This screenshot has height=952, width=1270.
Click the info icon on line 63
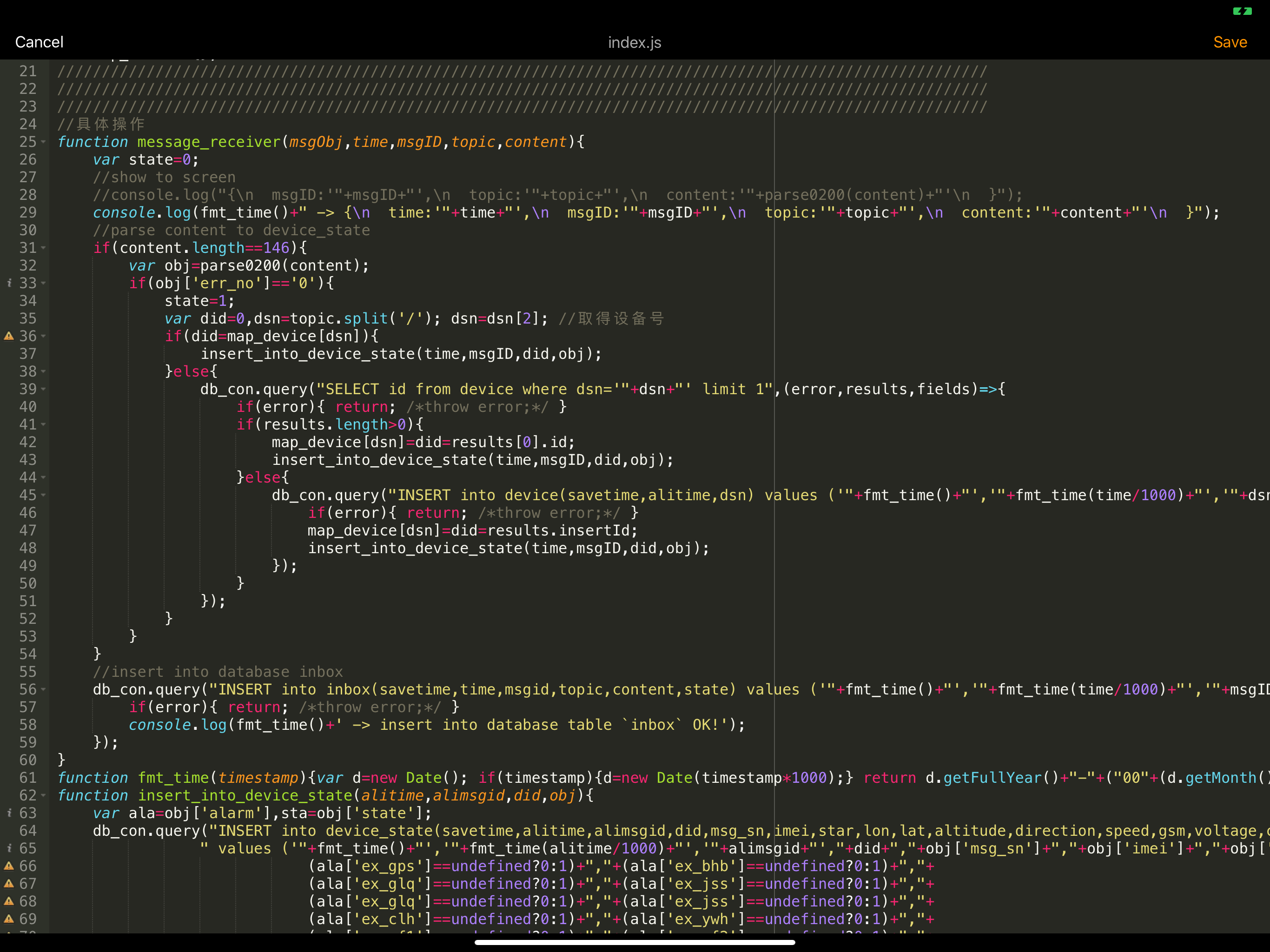[9, 813]
